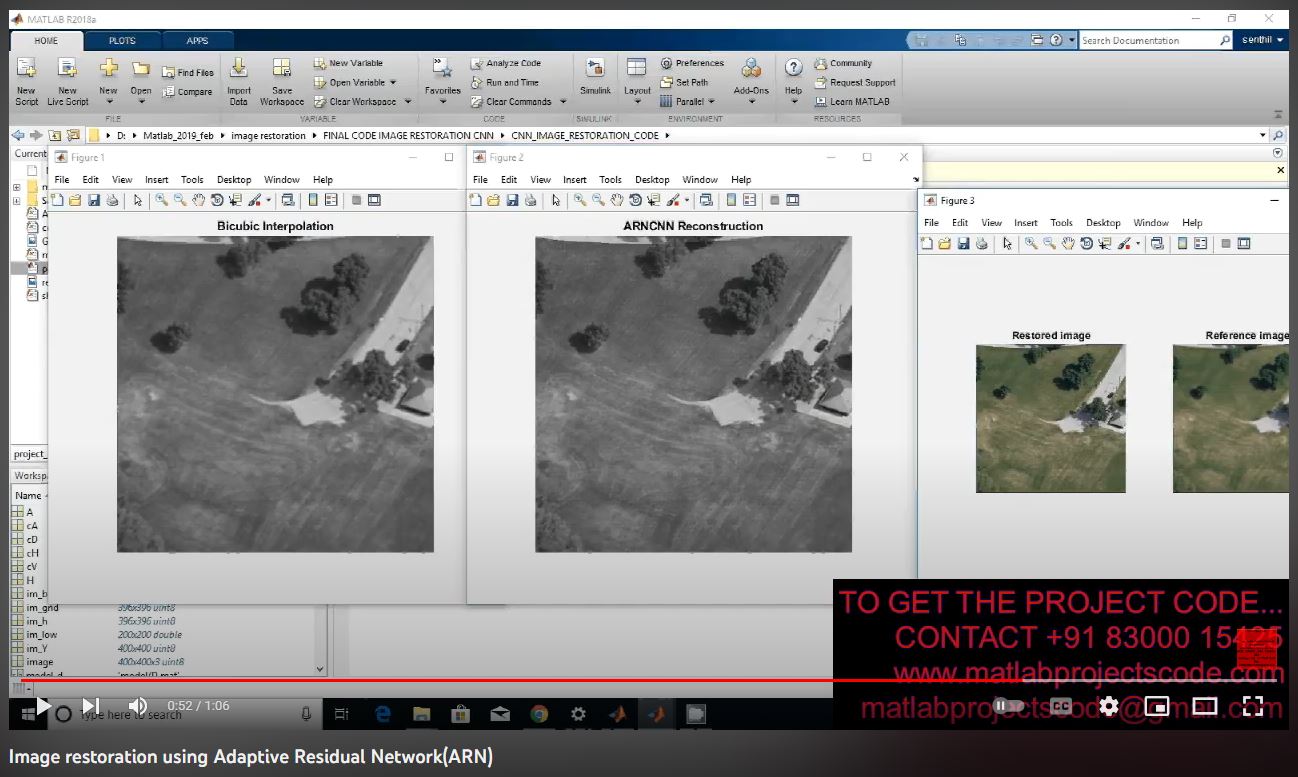Click the Learn MATLAB link
The height and width of the screenshot is (777, 1298).
tap(858, 102)
